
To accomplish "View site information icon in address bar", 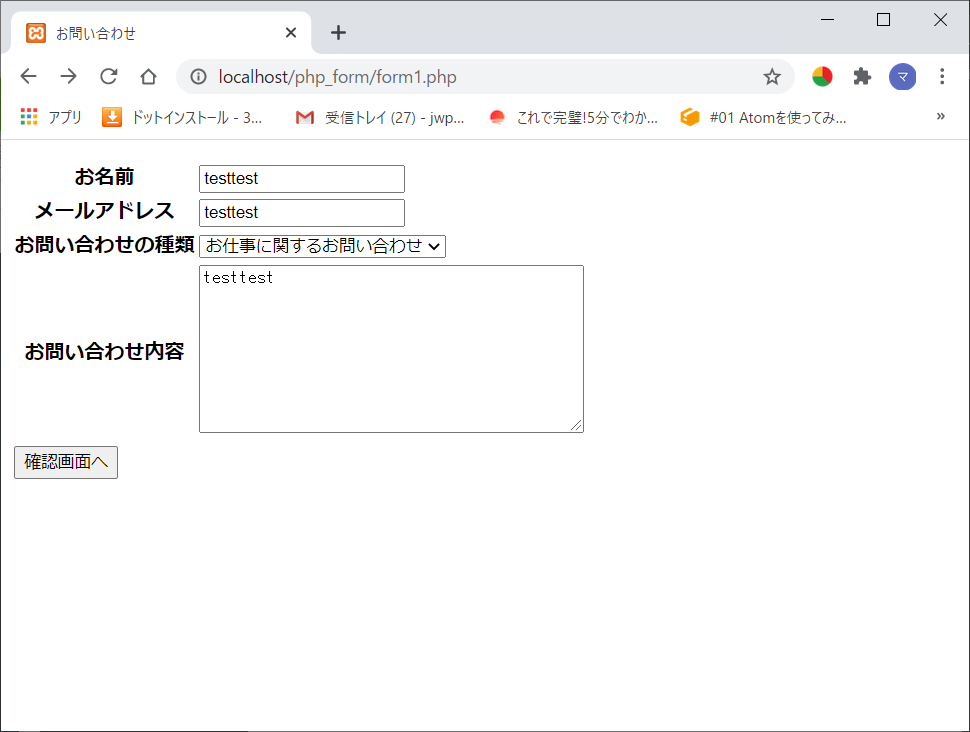I will click(x=198, y=77).
